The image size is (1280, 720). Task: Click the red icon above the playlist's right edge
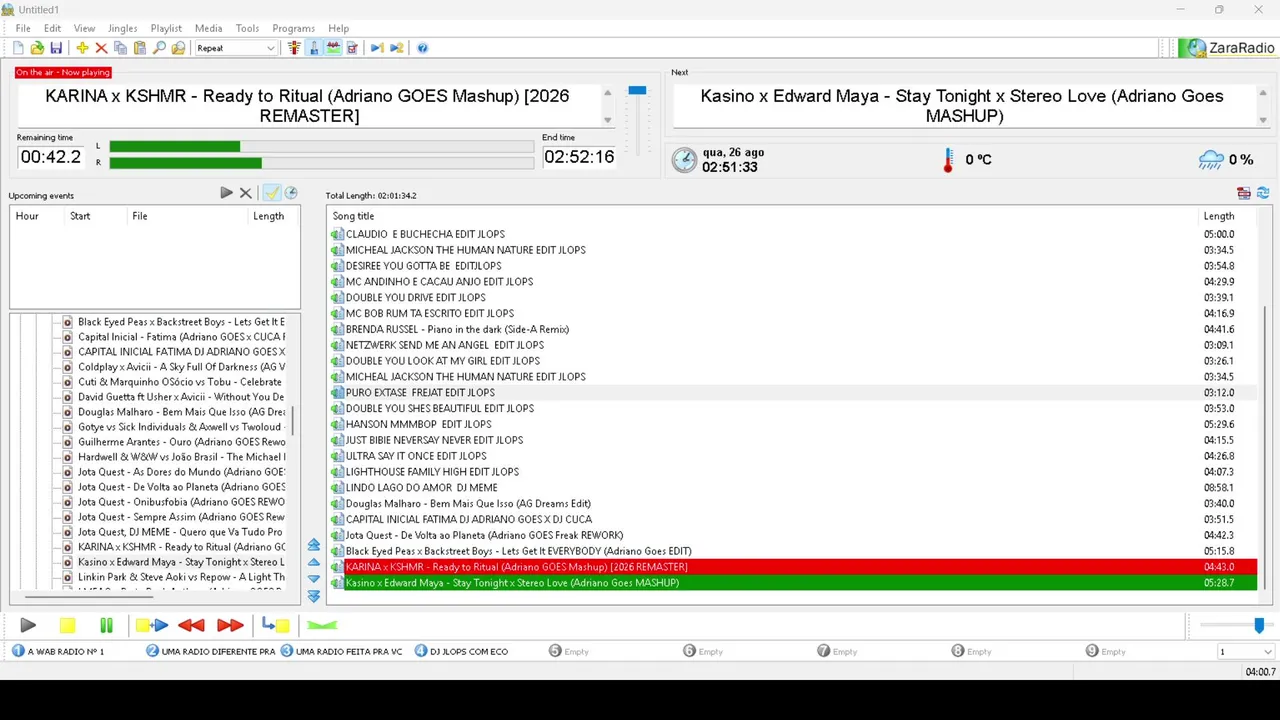coord(1244,193)
